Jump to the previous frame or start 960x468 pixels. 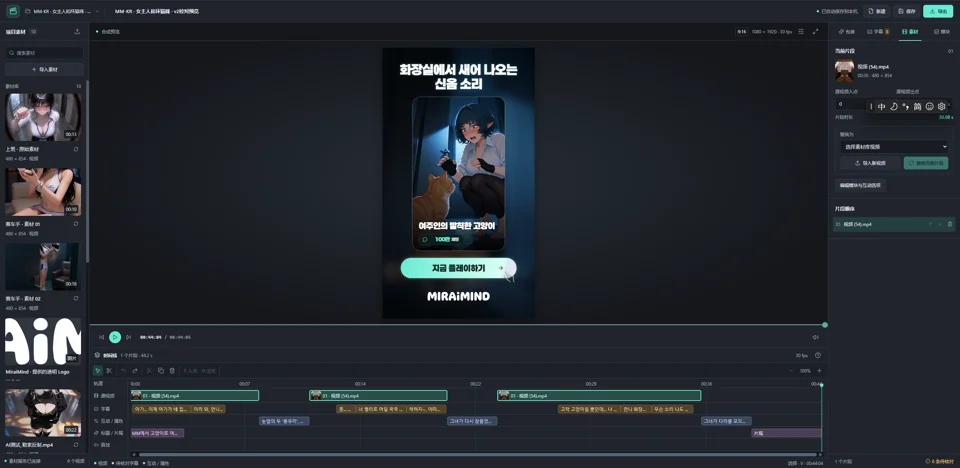click(x=102, y=337)
